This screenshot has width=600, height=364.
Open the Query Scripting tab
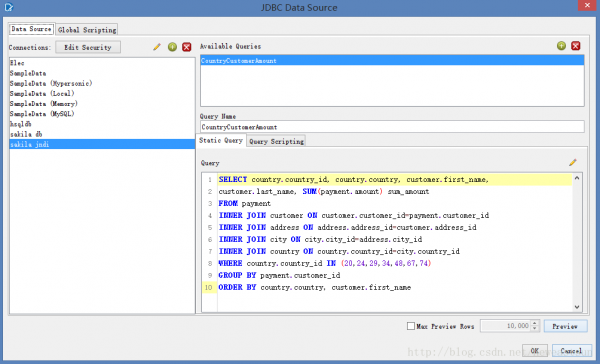pyautogui.click(x=276, y=141)
